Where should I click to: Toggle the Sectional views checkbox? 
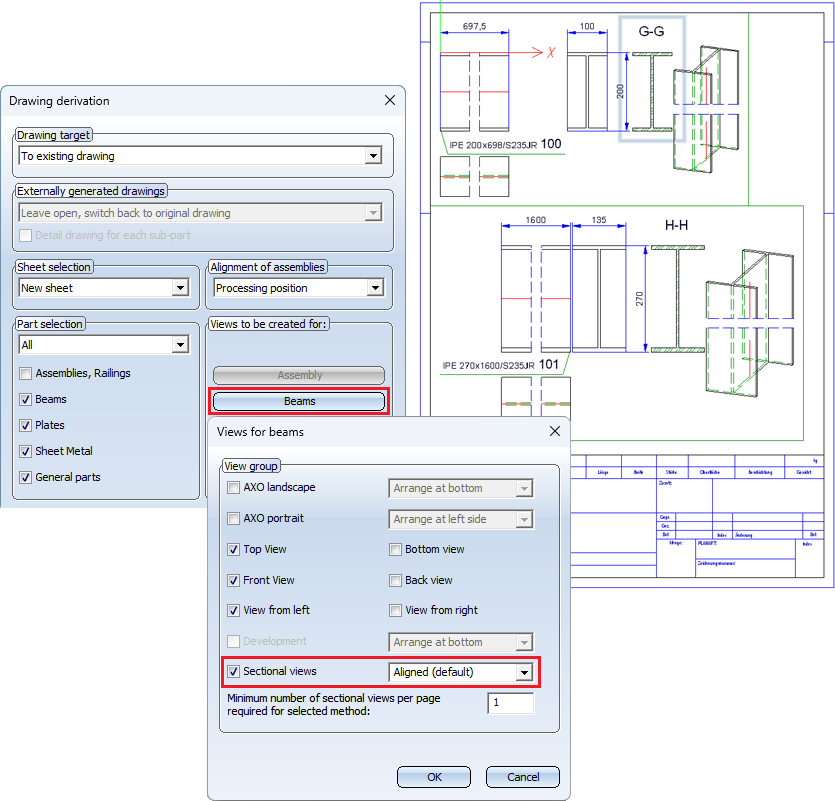pos(233,672)
